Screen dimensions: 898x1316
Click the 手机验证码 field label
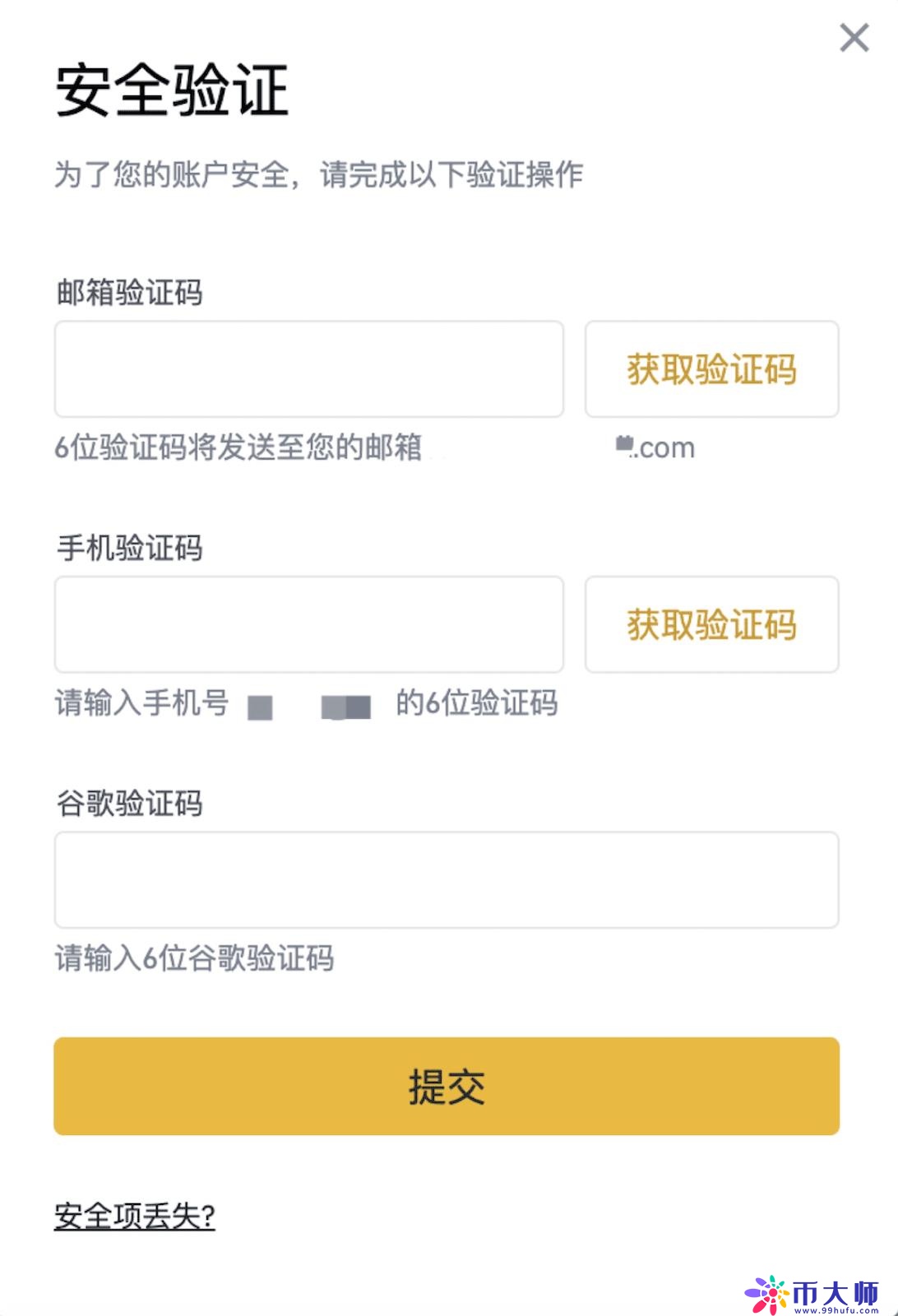tap(129, 548)
